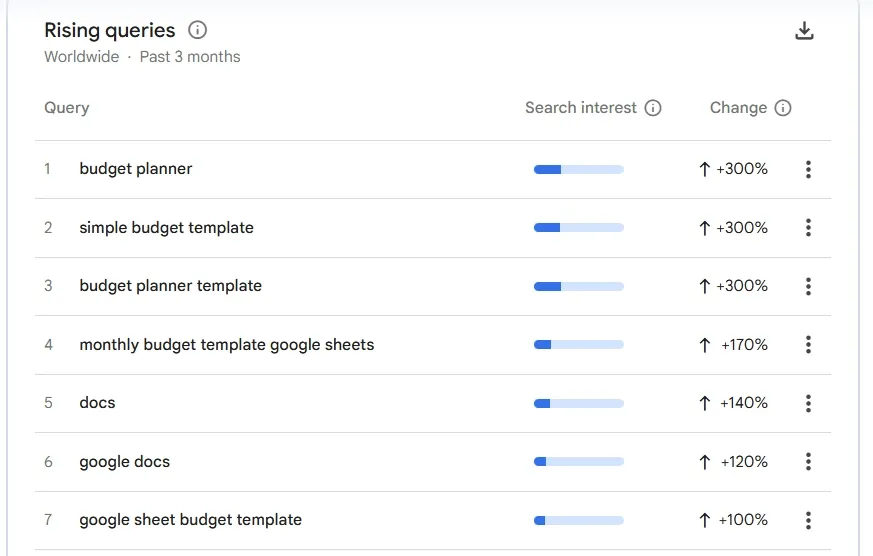Image resolution: width=873 pixels, height=556 pixels.
Task: Open more options for google sheet budget template
Action: pos(808,520)
